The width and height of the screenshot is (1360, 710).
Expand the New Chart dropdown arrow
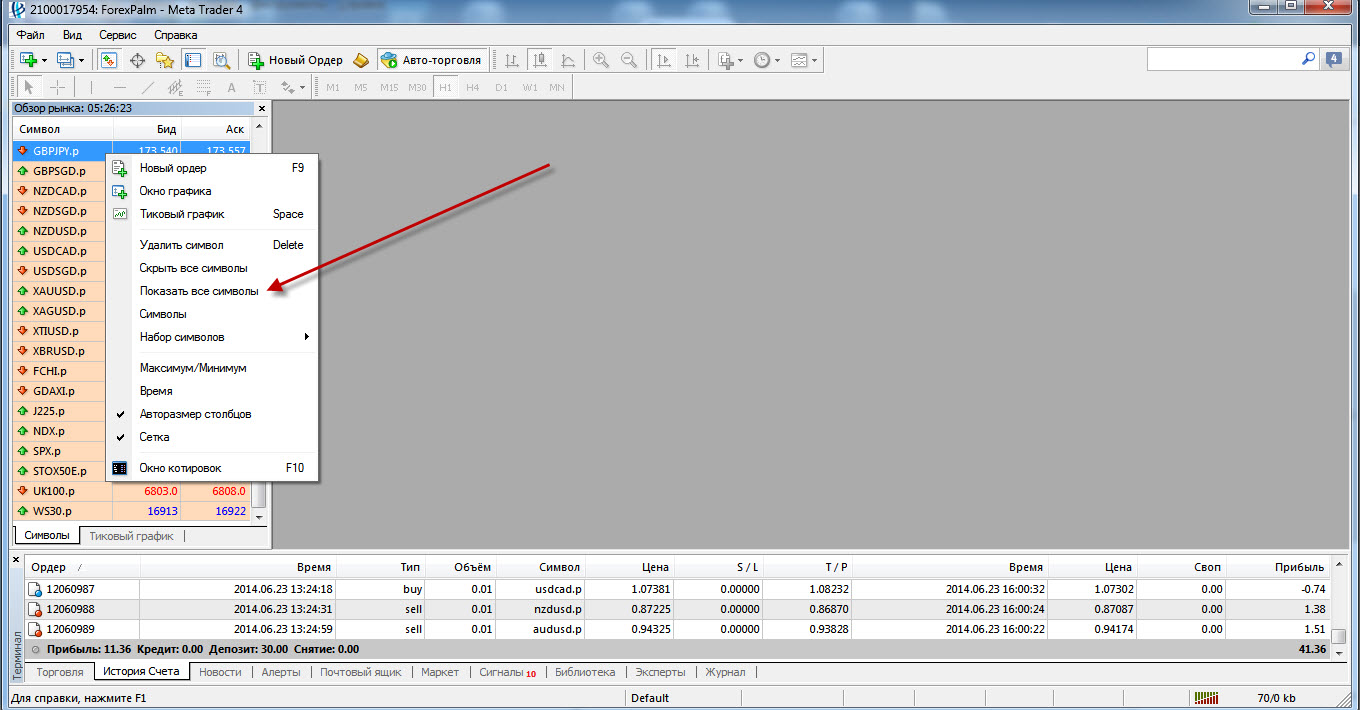coord(44,60)
